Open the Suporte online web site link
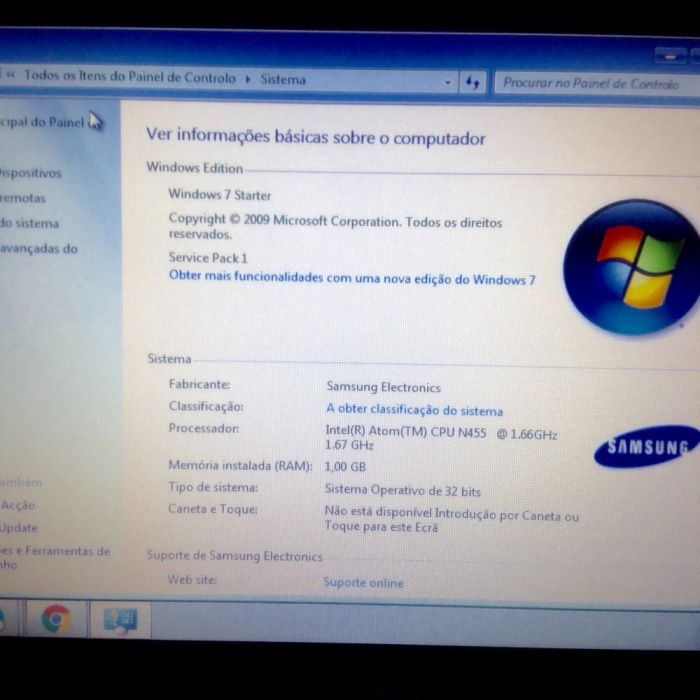Screen dimensions: 700x700 tap(363, 582)
